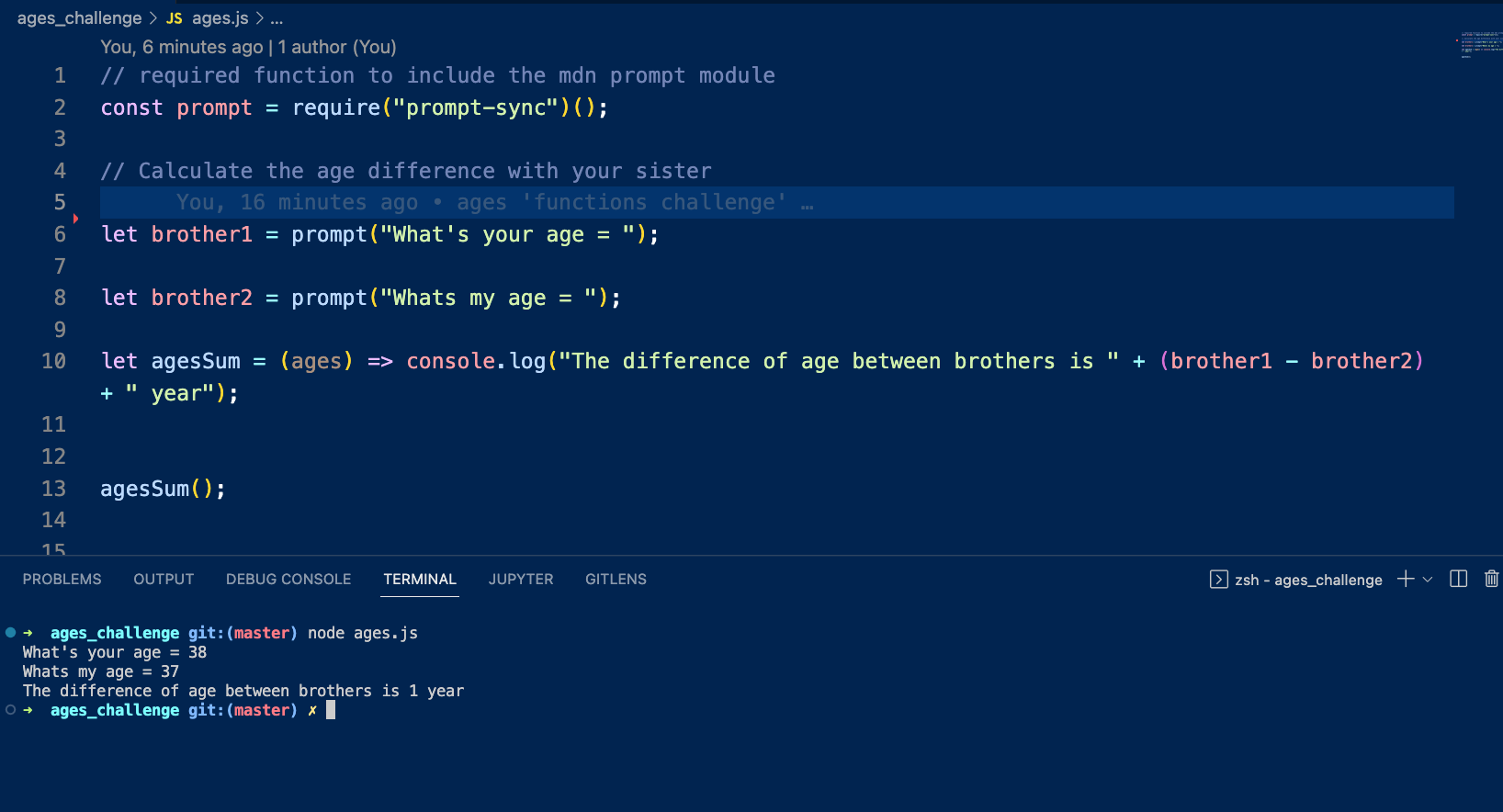Click line number 10 in the gutter
Screen dimensions: 1503x812
click(53, 361)
